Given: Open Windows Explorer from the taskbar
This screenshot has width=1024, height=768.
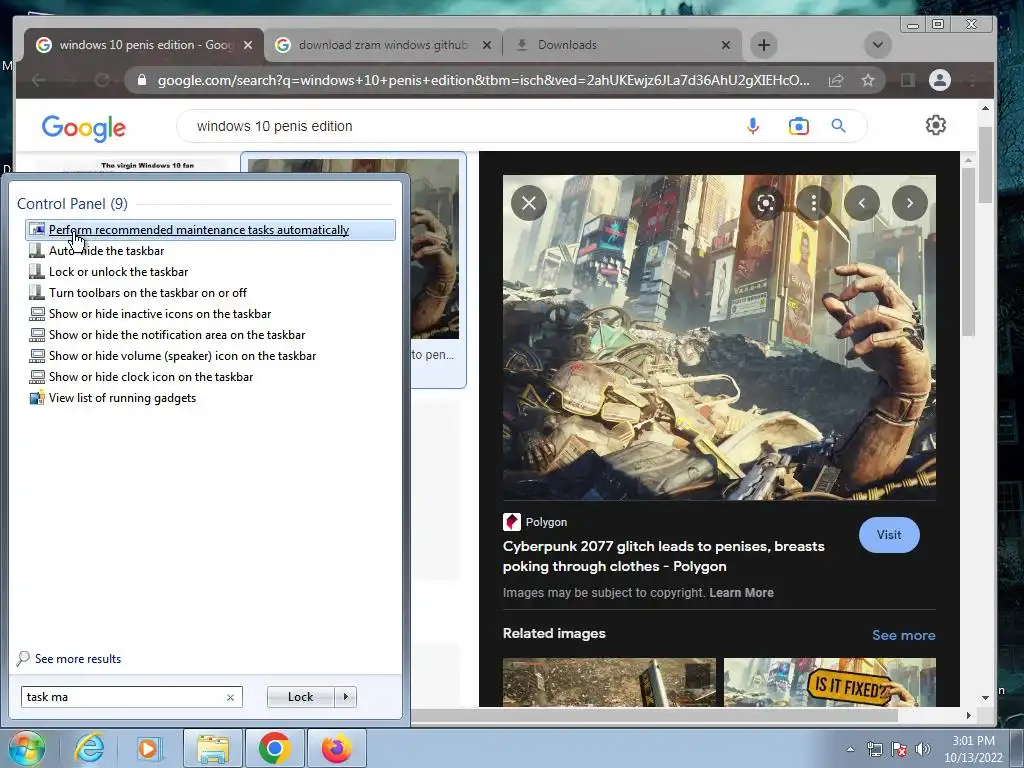Looking at the screenshot, I should [x=213, y=748].
